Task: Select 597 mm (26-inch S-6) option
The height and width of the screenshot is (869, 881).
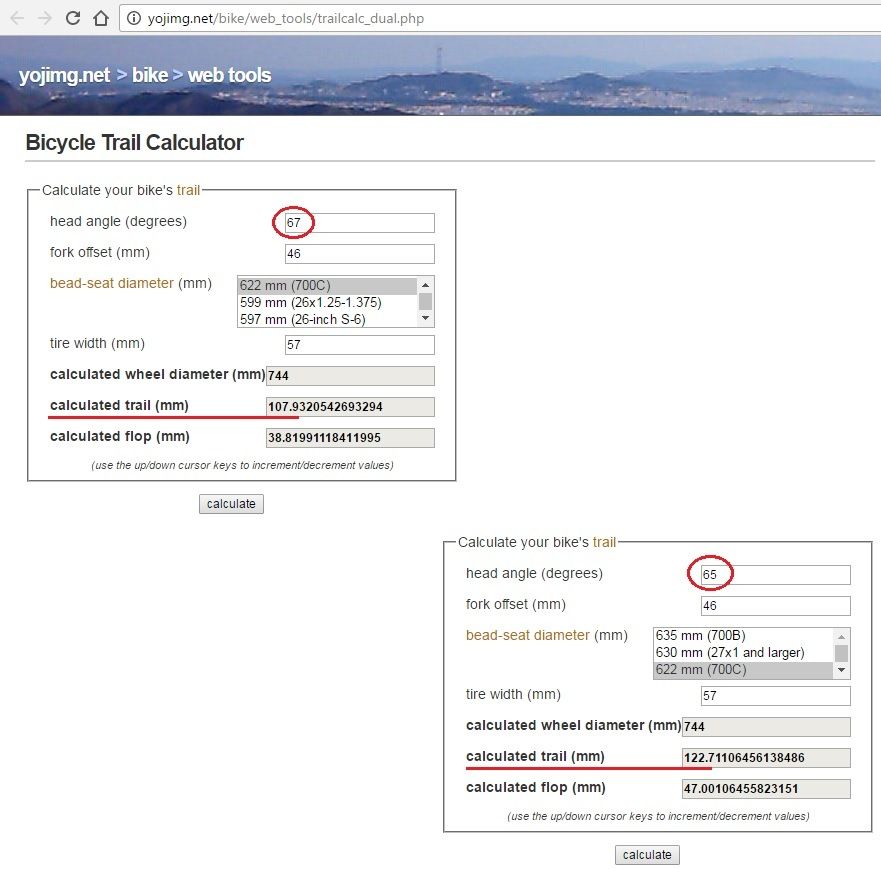Action: 302,319
